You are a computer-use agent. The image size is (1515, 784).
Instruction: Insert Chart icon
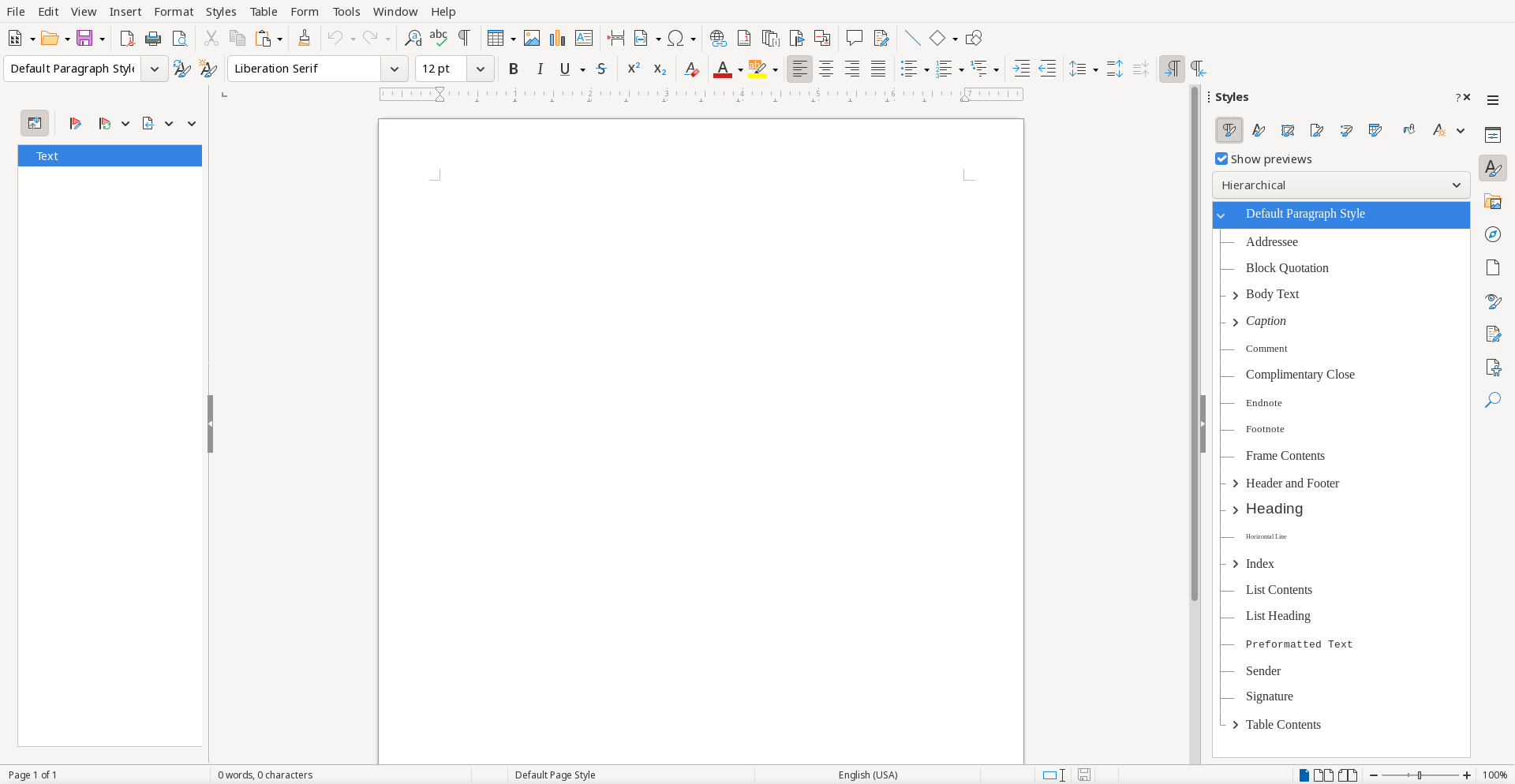(558, 38)
